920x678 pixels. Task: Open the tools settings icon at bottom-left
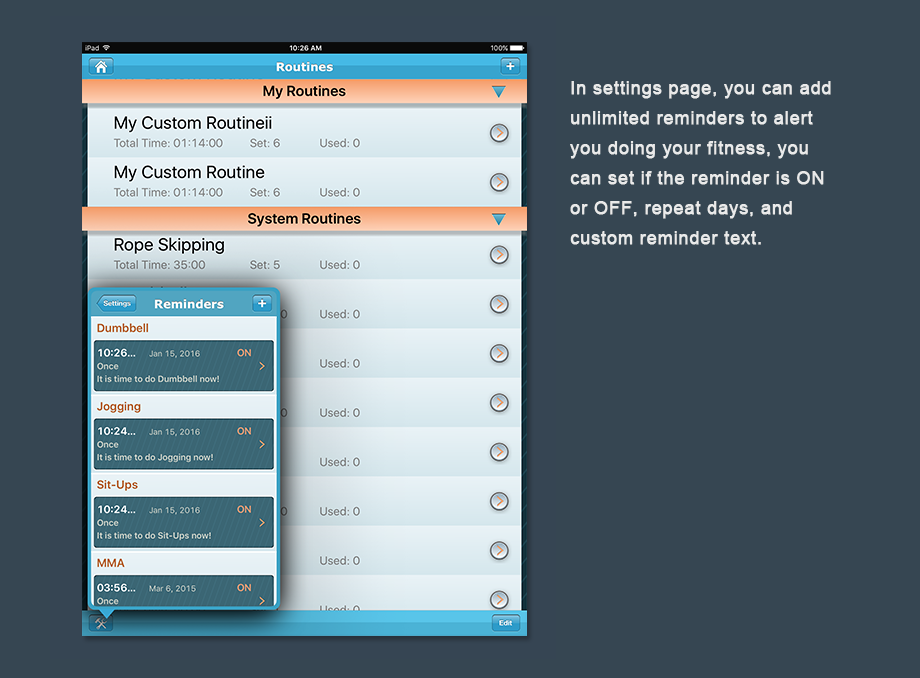point(101,623)
